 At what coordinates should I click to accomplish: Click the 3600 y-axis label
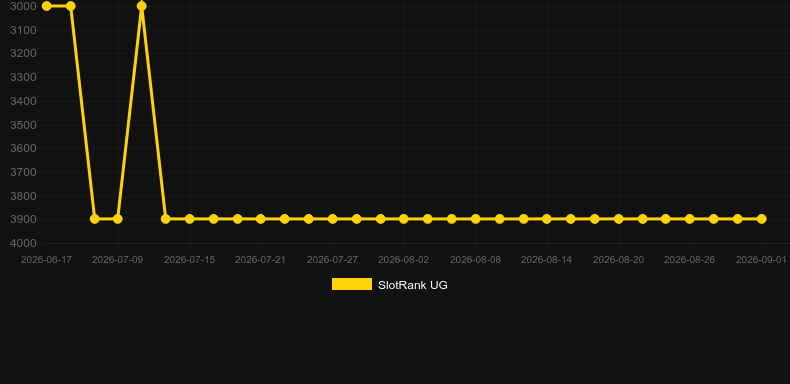(x=24, y=149)
